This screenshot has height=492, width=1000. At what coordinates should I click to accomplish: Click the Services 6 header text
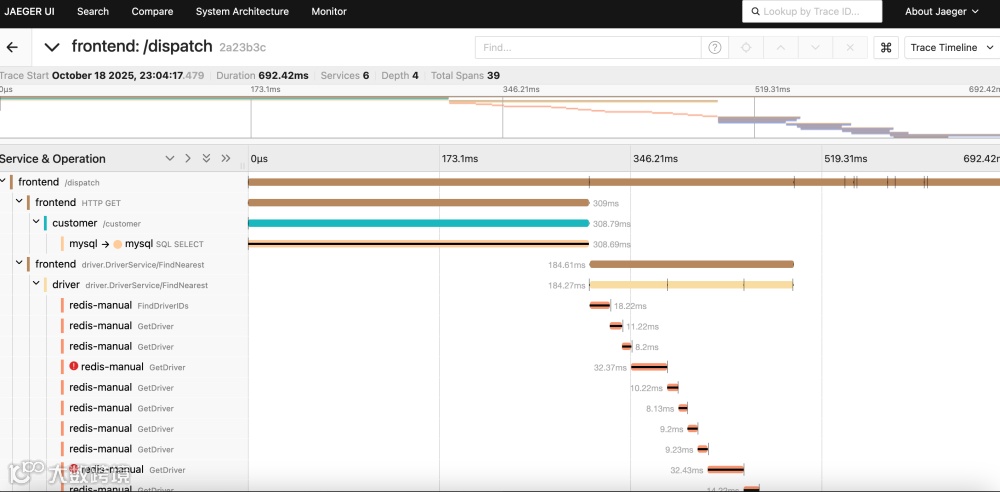point(345,75)
